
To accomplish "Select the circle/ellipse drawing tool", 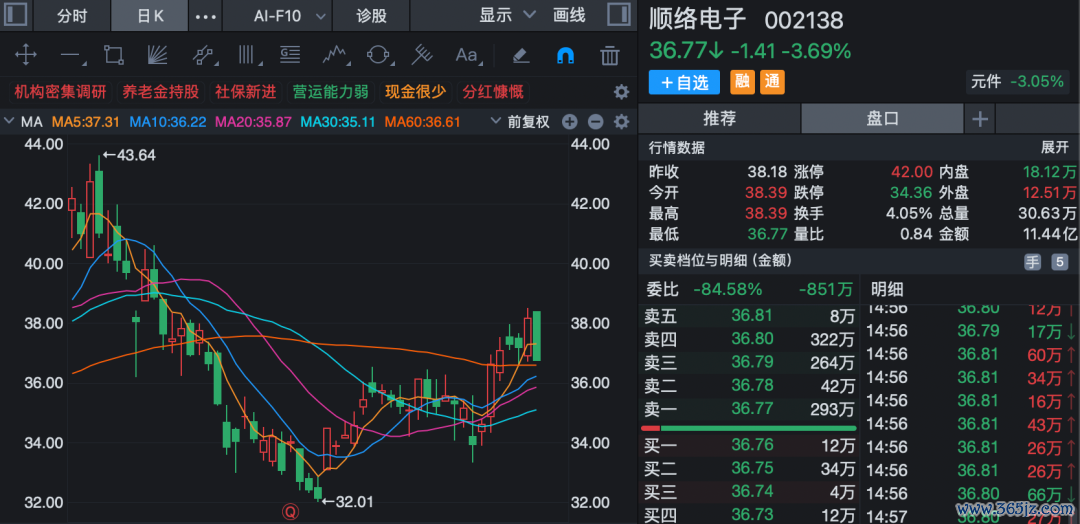I will coord(378,55).
